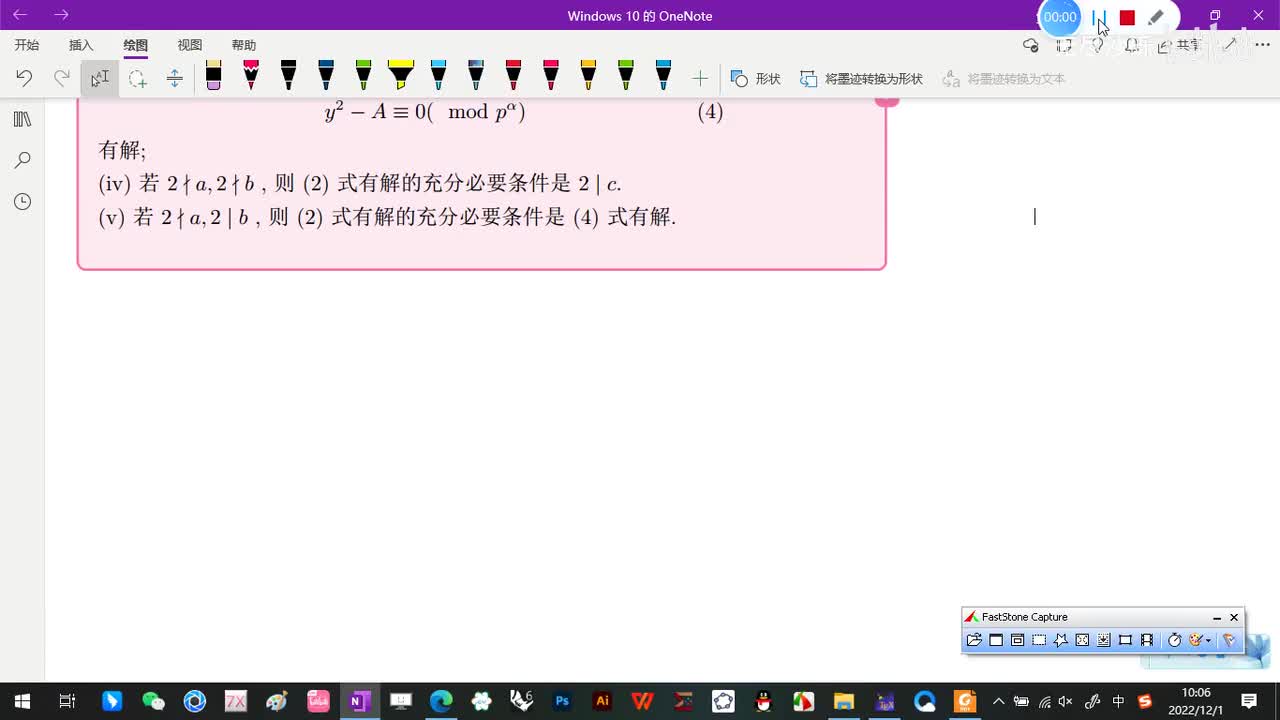Screen dimensions: 1280x720
Task: Open recent notes clock icon
Action: (22, 202)
